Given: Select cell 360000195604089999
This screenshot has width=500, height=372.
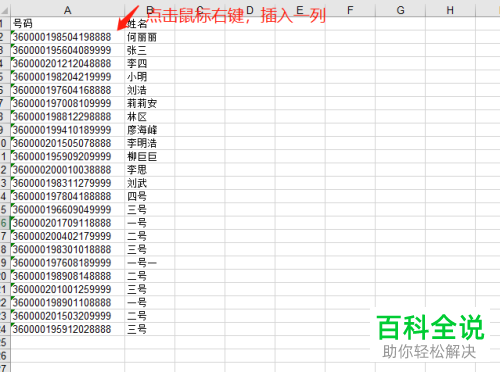Looking at the screenshot, I should 67,50.
